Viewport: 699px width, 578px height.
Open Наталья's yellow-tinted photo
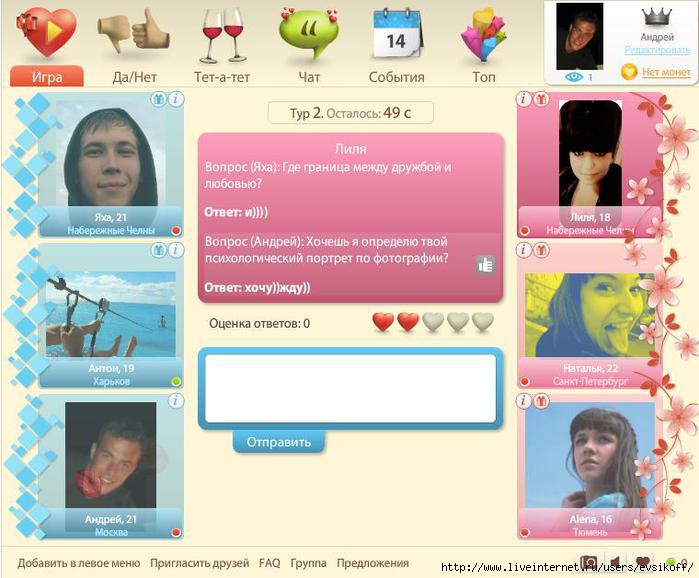589,315
